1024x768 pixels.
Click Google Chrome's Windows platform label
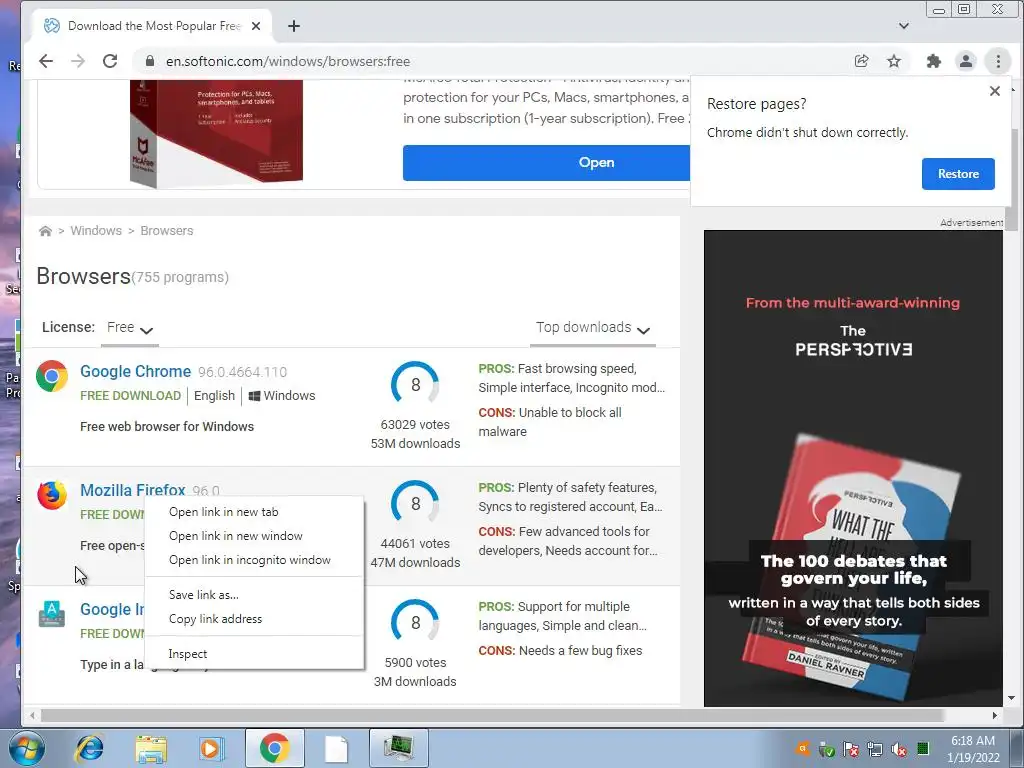281,396
